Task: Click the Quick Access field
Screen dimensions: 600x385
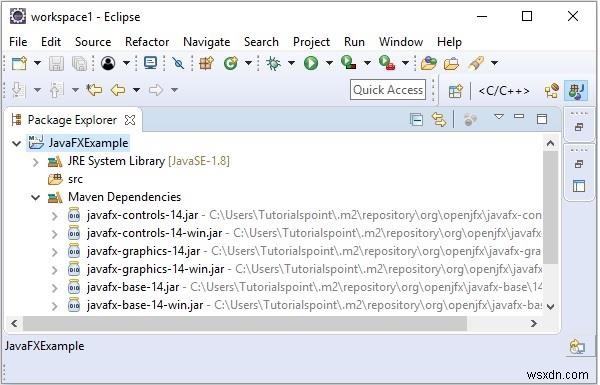Action: 388,90
